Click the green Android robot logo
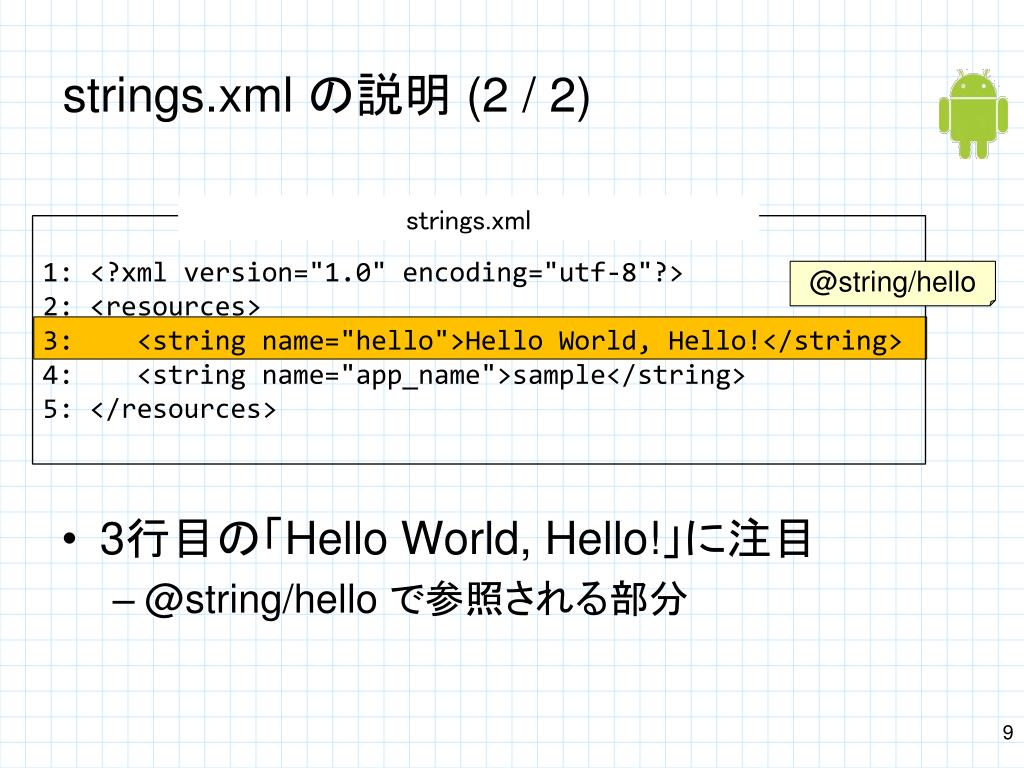The width and height of the screenshot is (1024, 768). [973, 114]
